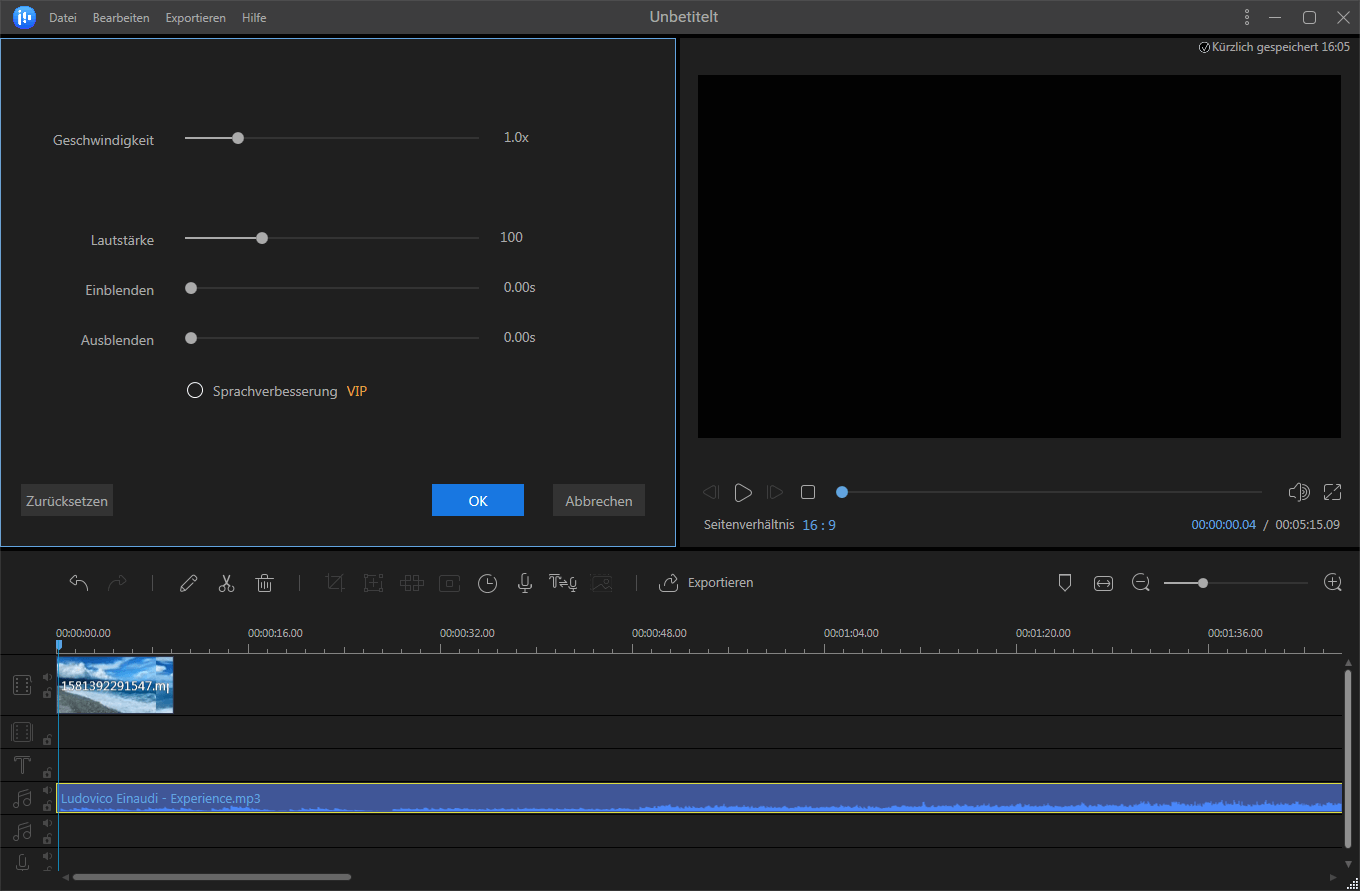Enable the Sprachverbesserung VIP option

click(195, 390)
